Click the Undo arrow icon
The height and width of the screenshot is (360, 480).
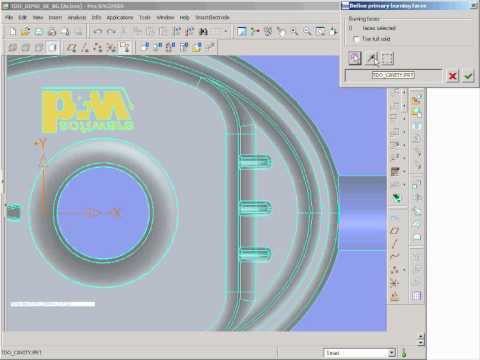point(98,32)
